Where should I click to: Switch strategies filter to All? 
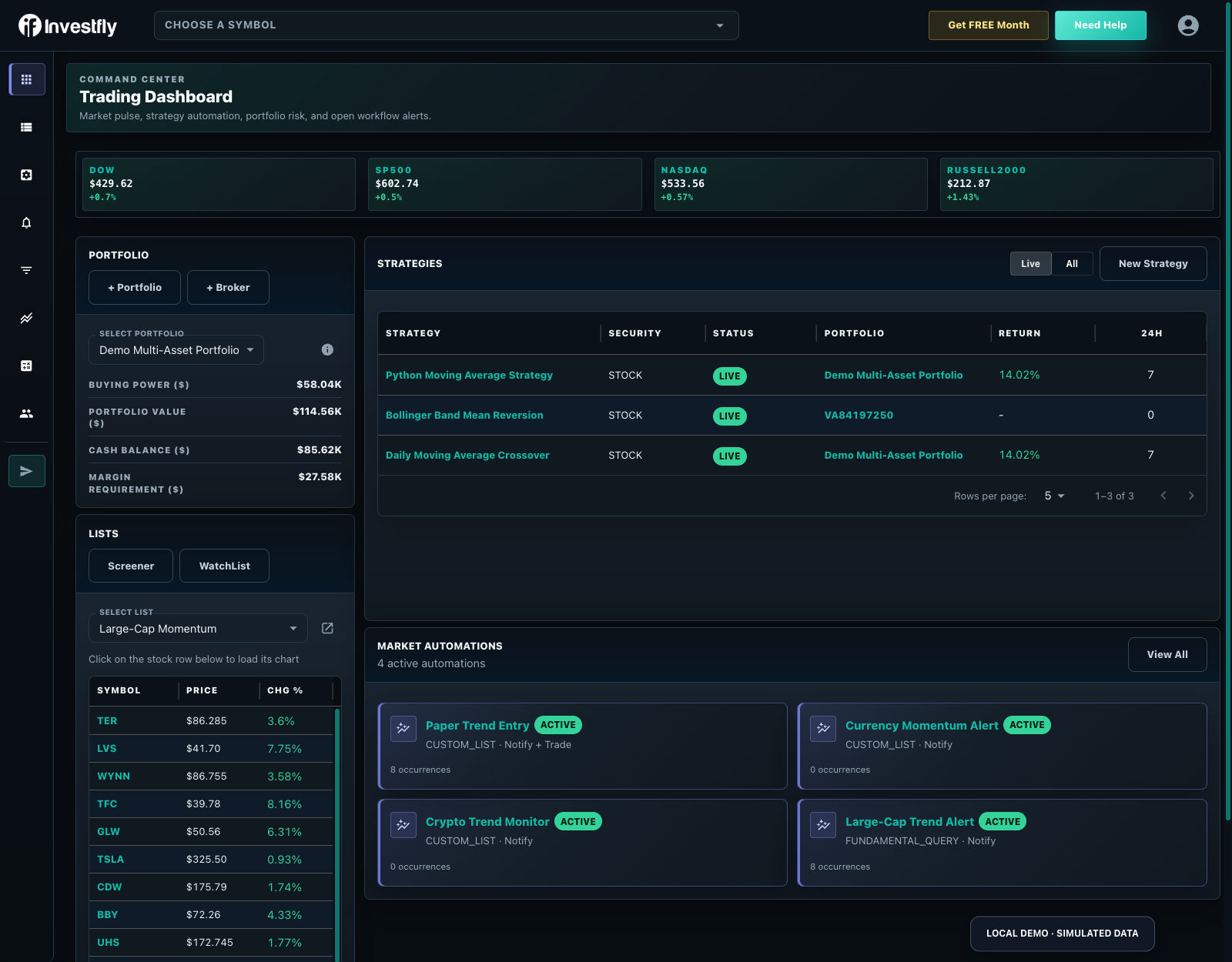[x=1072, y=264]
